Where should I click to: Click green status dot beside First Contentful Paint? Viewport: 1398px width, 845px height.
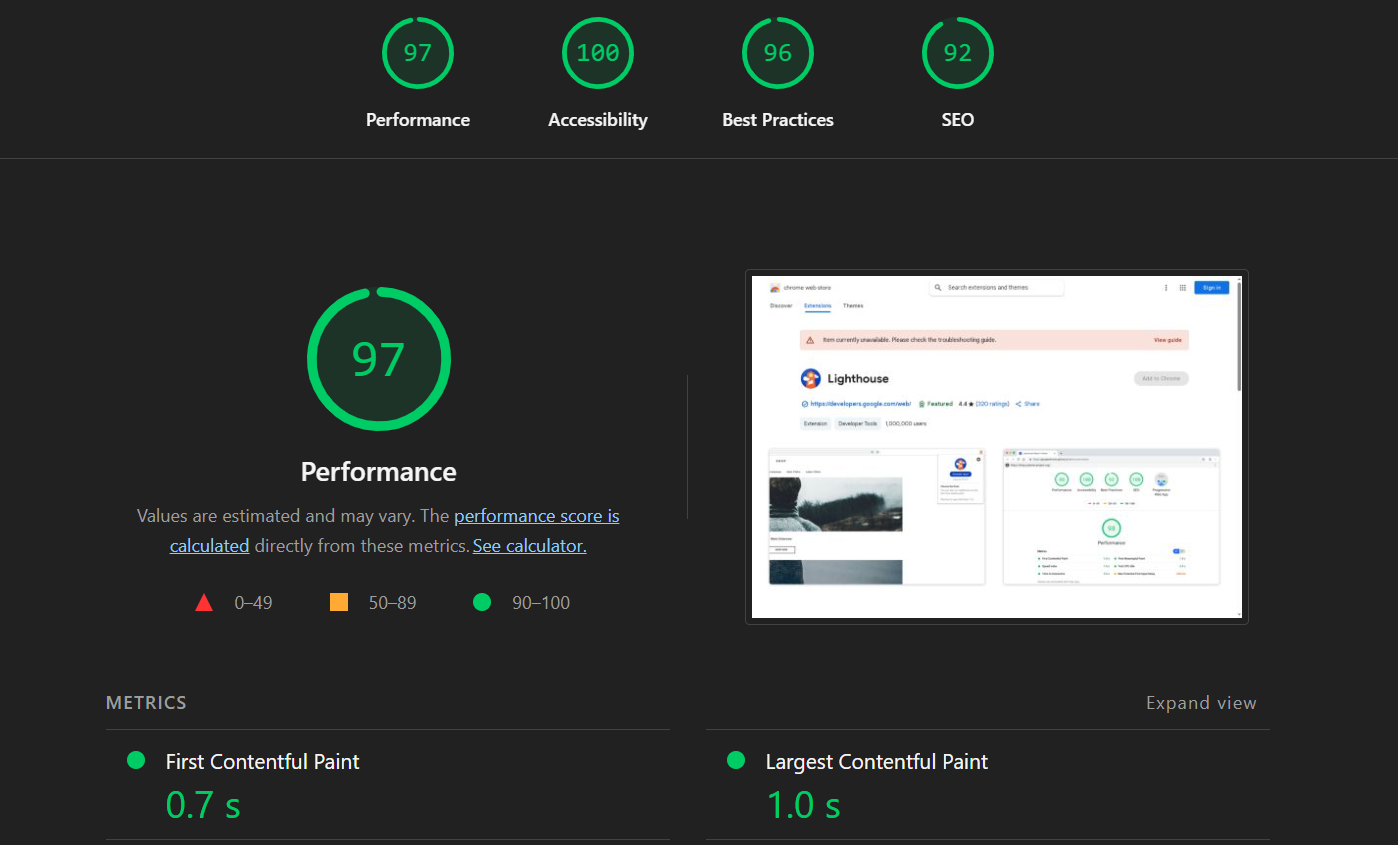point(136,761)
